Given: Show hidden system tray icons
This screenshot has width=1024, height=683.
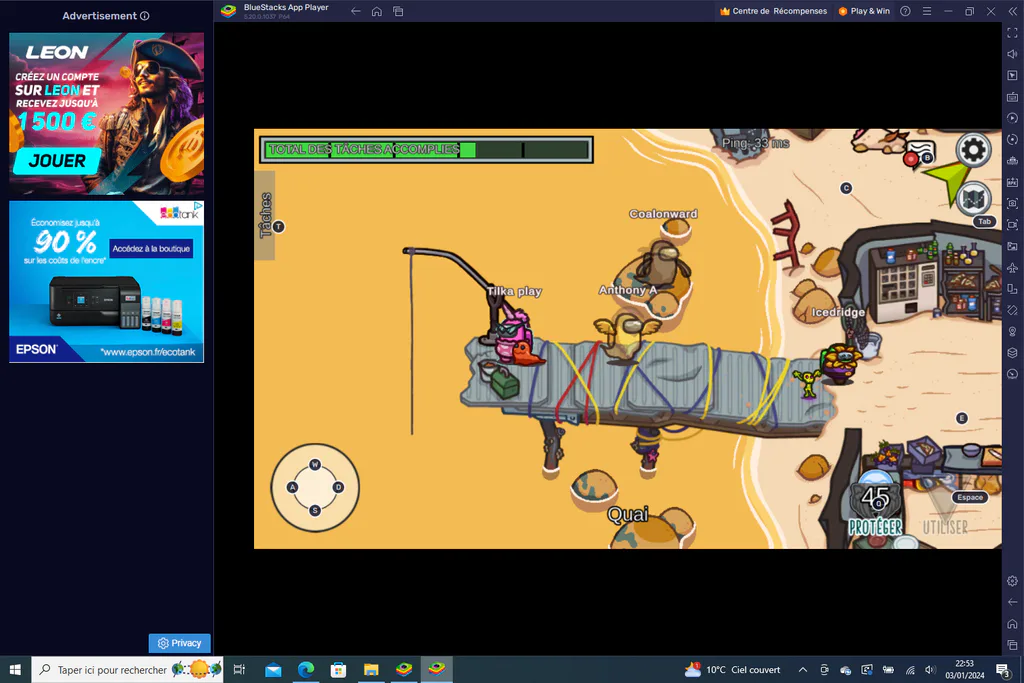Looking at the screenshot, I should [803, 669].
